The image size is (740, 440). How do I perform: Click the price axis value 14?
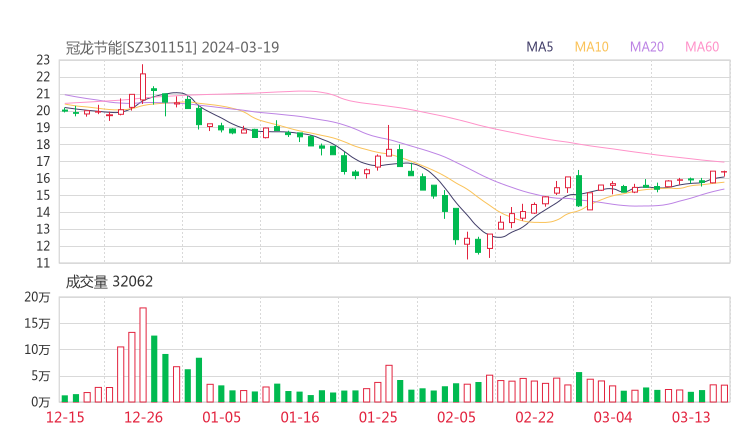43,212
